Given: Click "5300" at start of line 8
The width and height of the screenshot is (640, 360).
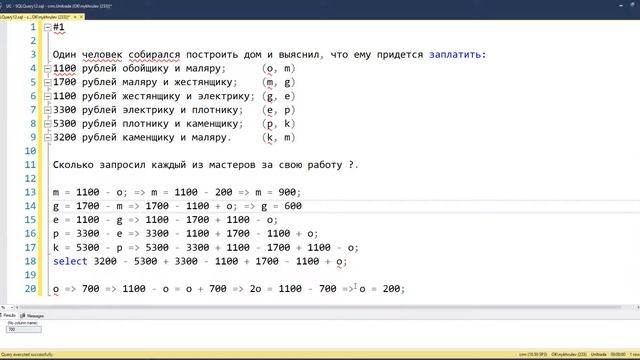Looking at the screenshot, I should 64,124.
